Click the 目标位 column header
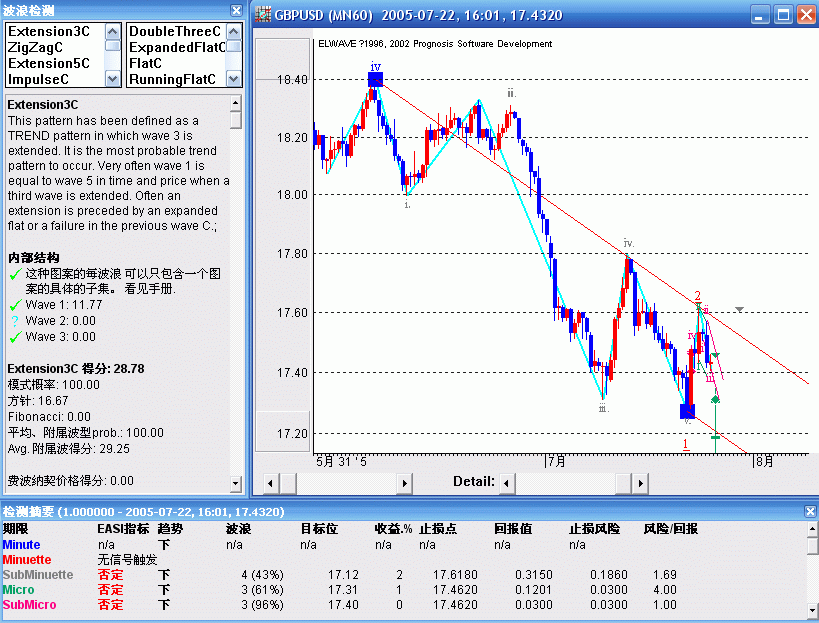Image resolution: width=819 pixels, height=623 pixels. [x=319, y=529]
